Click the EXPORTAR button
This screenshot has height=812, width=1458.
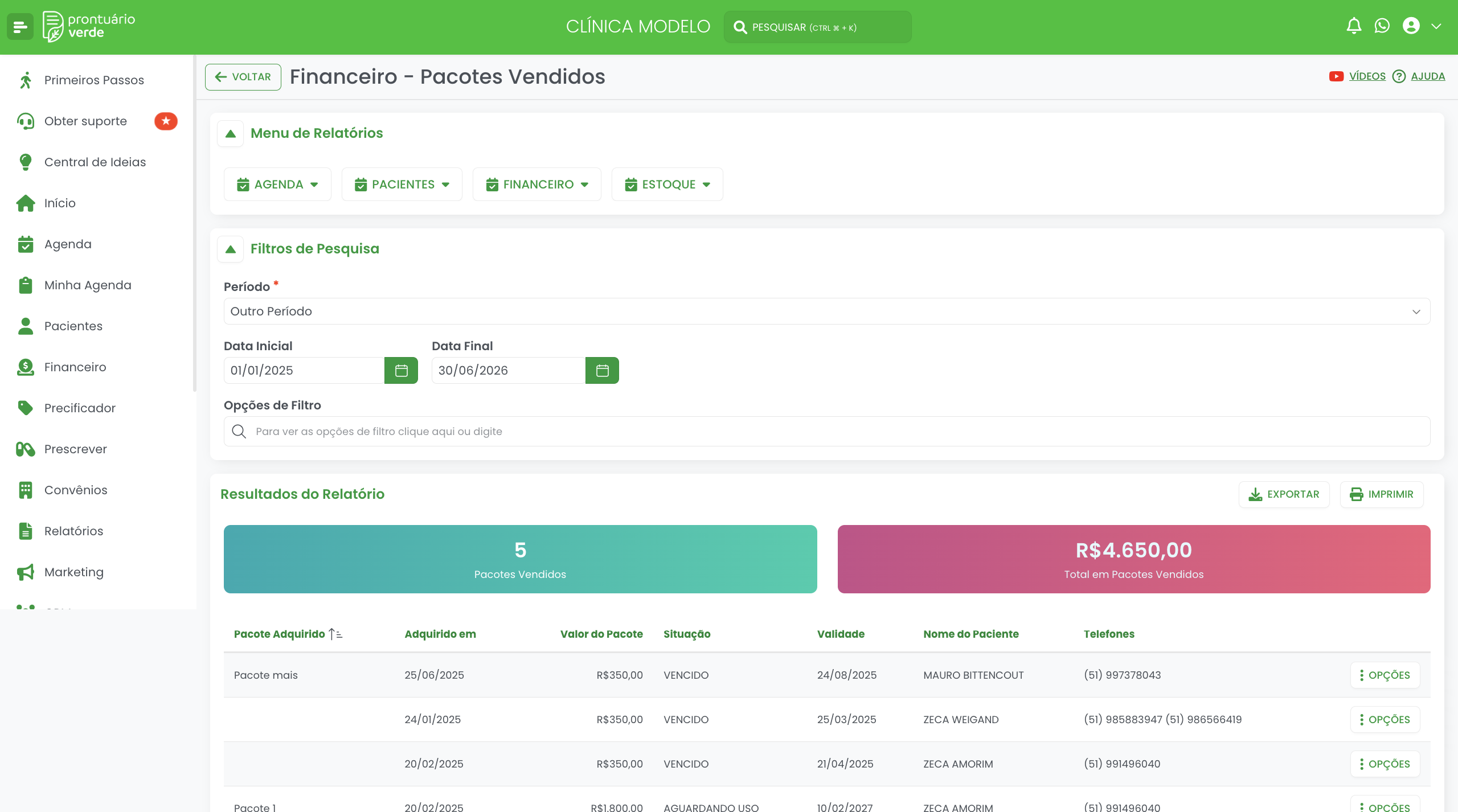click(1284, 494)
